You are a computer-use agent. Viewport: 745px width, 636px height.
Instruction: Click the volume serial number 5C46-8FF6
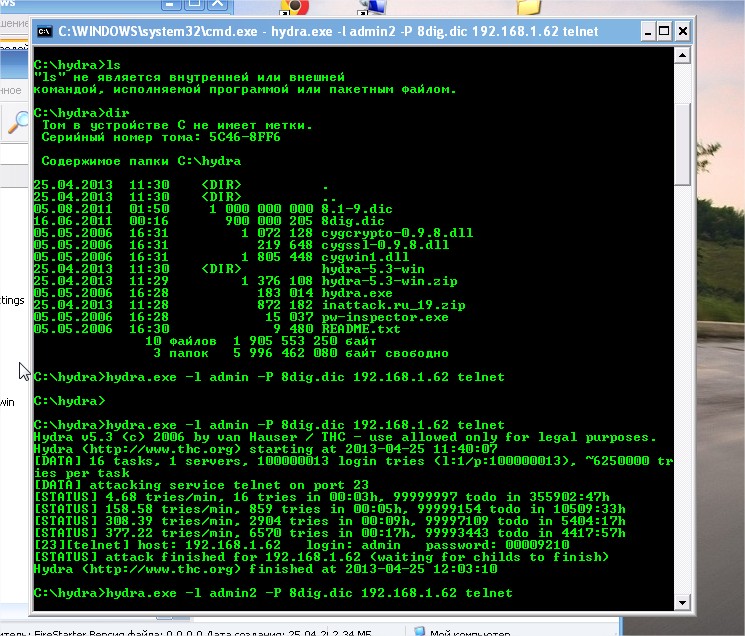tap(245, 137)
